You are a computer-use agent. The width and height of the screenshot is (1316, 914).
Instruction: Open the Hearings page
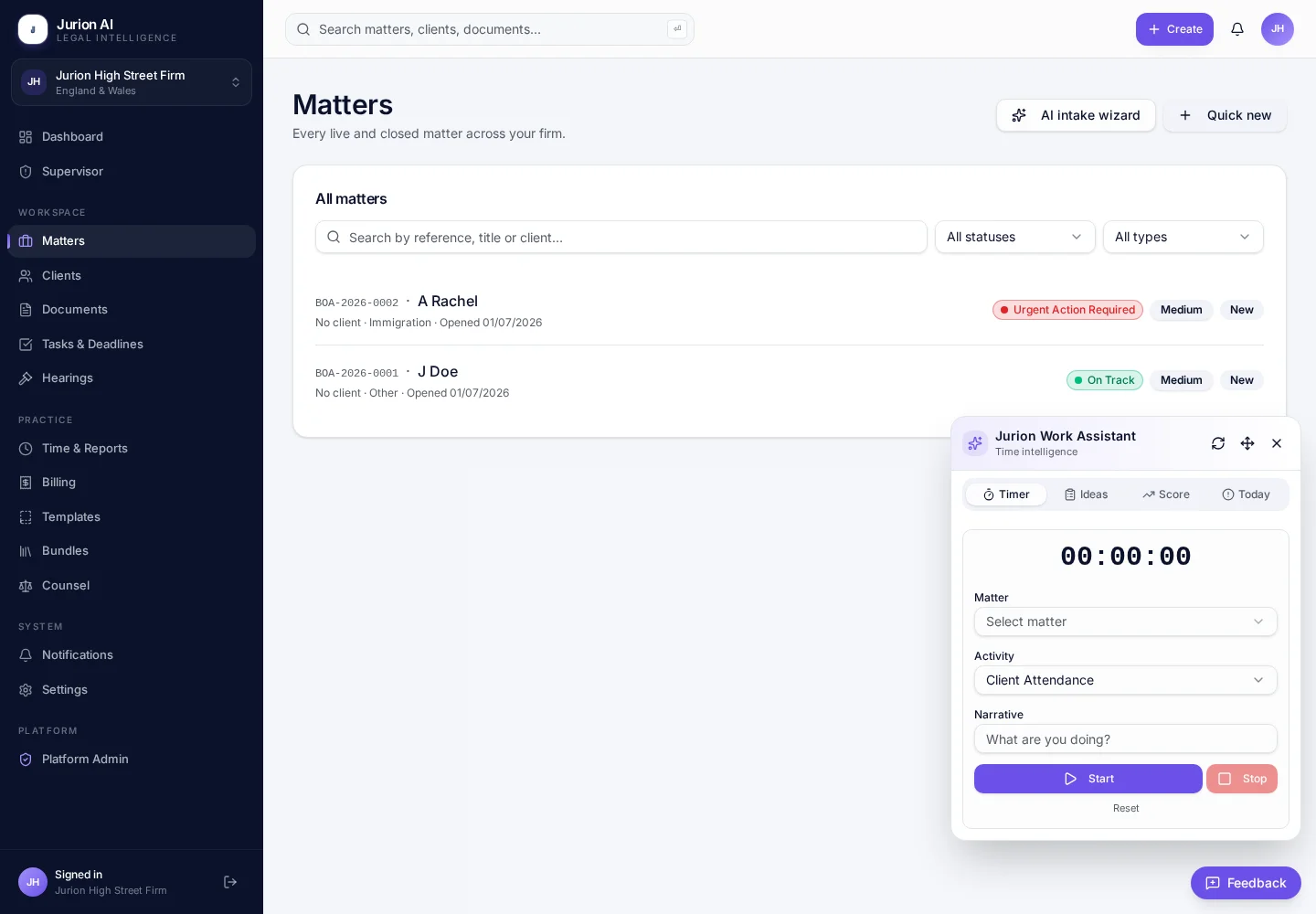[x=132, y=378]
